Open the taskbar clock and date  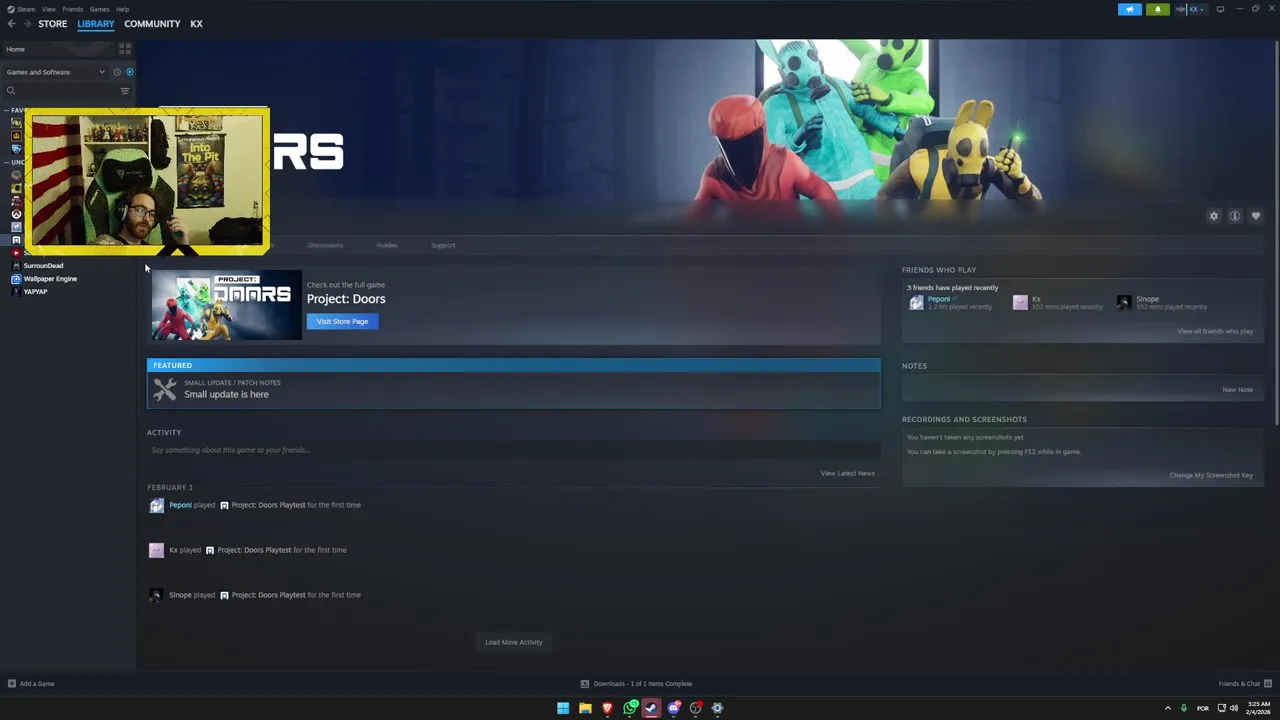1258,708
